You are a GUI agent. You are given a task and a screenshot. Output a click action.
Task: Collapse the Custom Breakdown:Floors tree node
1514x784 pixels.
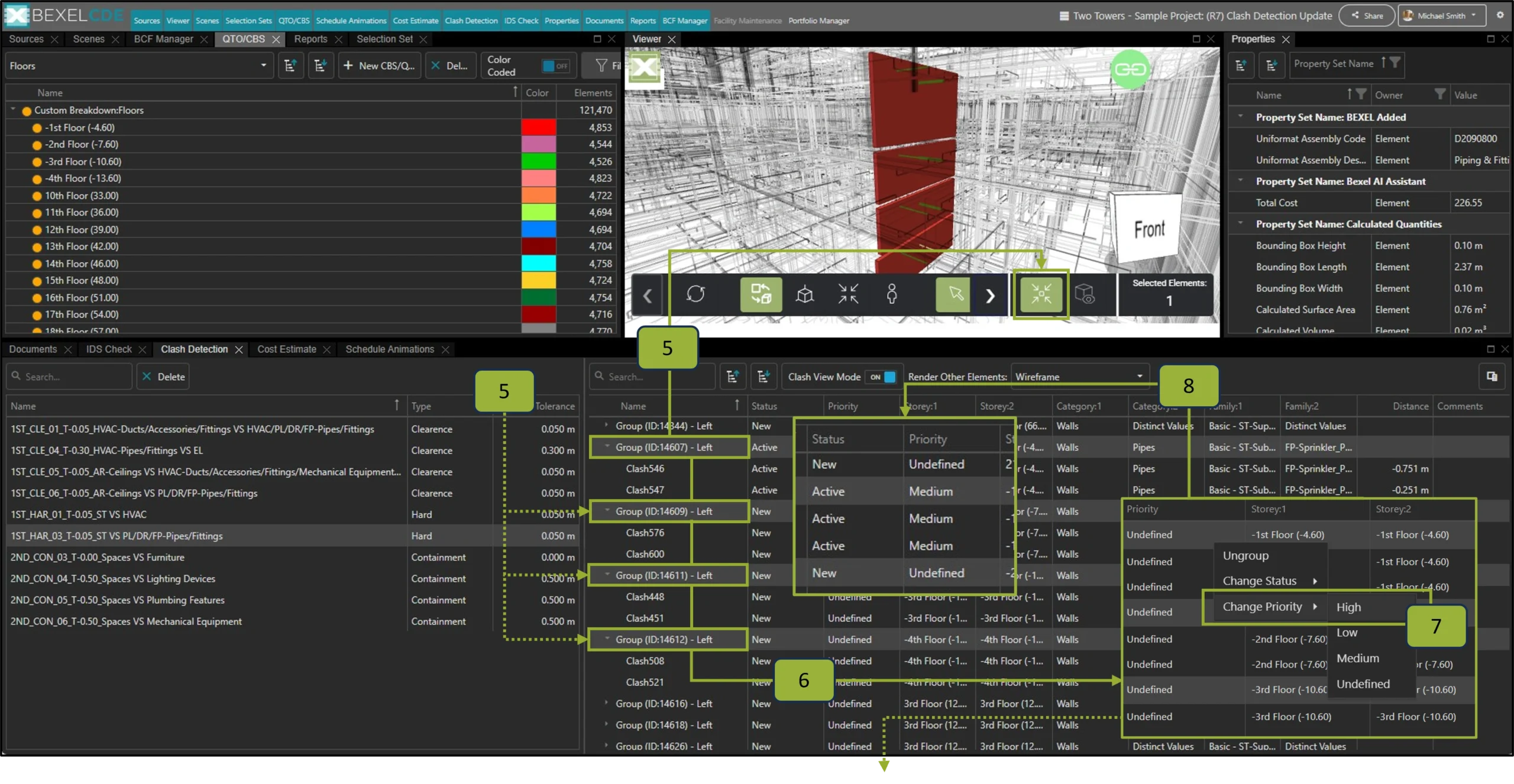pyautogui.click(x=13, y=110)
